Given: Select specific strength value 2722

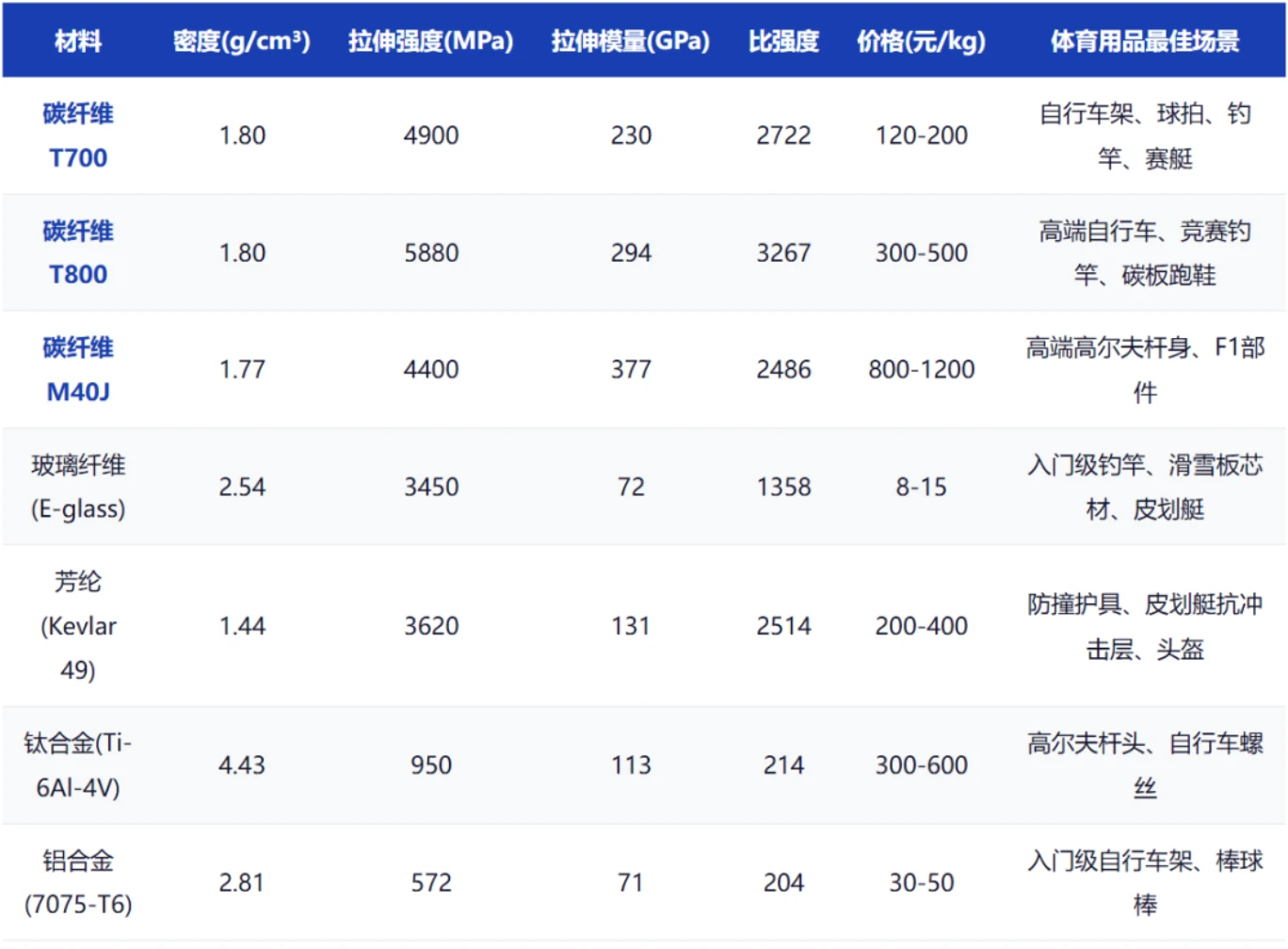Looking at the screenshot, I should pos(783,136).
